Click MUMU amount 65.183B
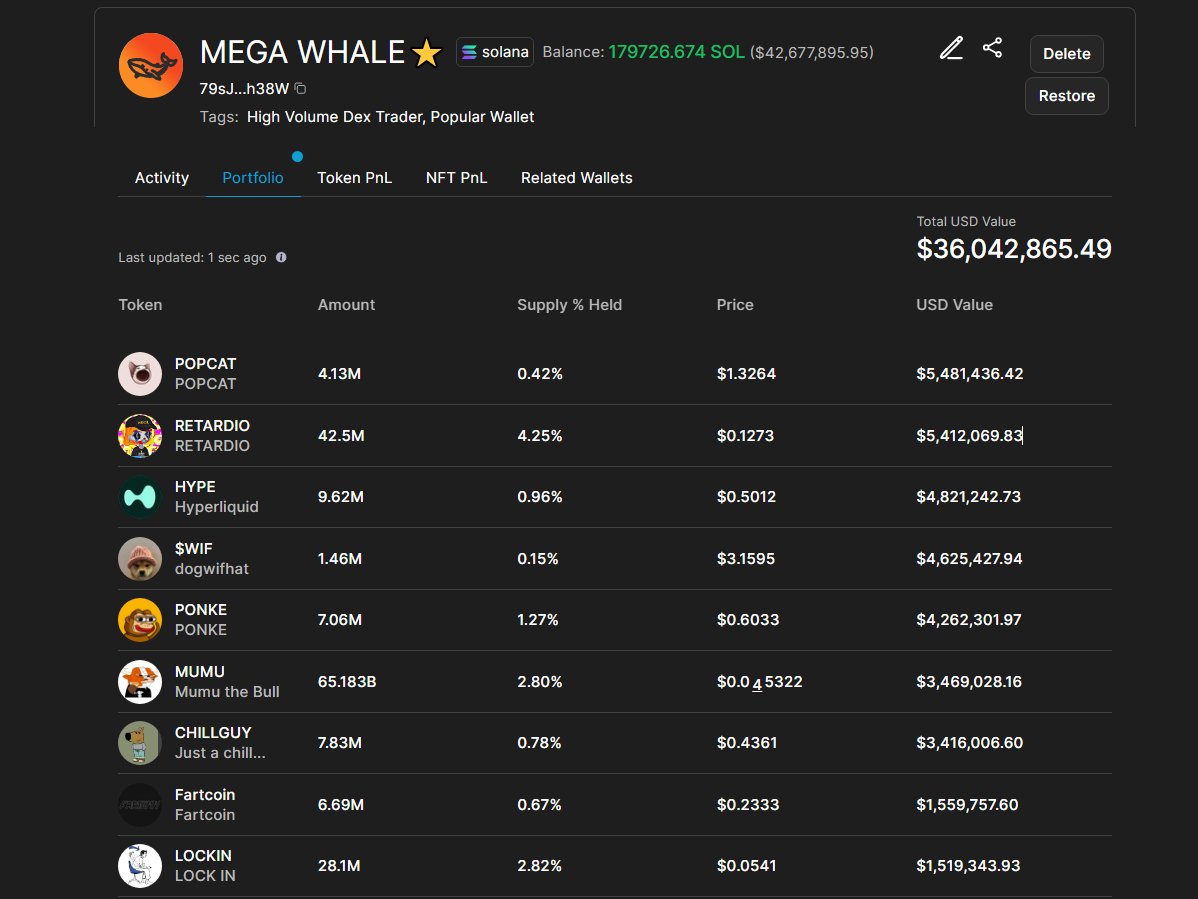The width and height of the screenshot is (1198, 899). point(347,681)
